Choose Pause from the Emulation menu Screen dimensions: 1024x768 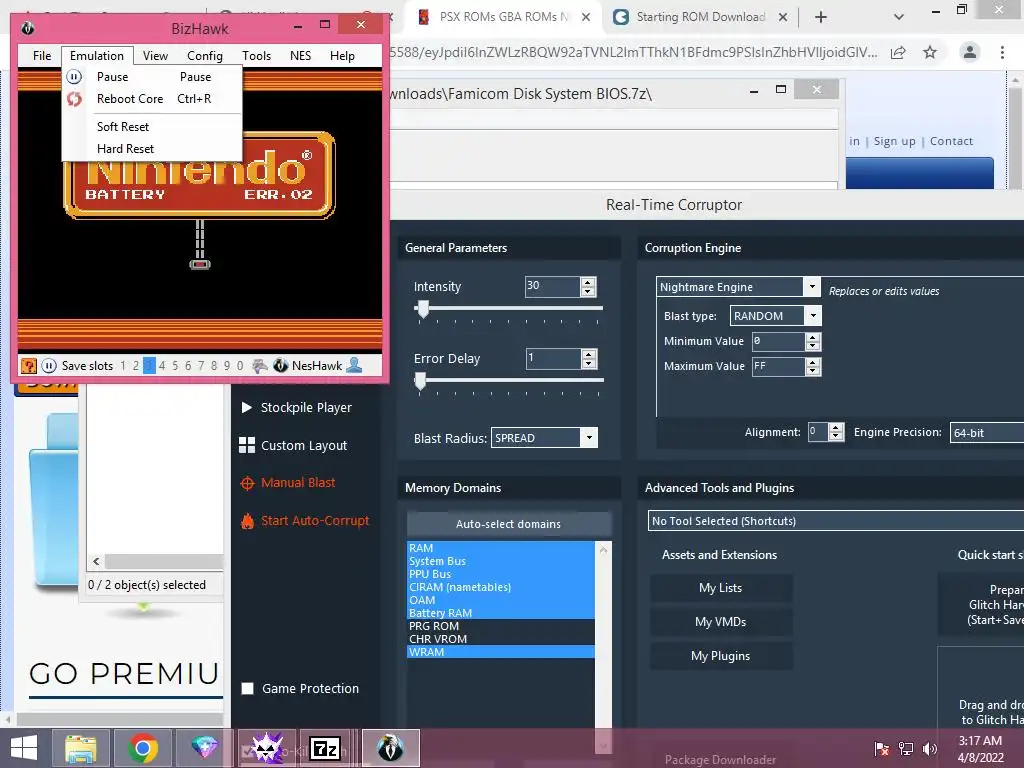click(x=153, y=76)
